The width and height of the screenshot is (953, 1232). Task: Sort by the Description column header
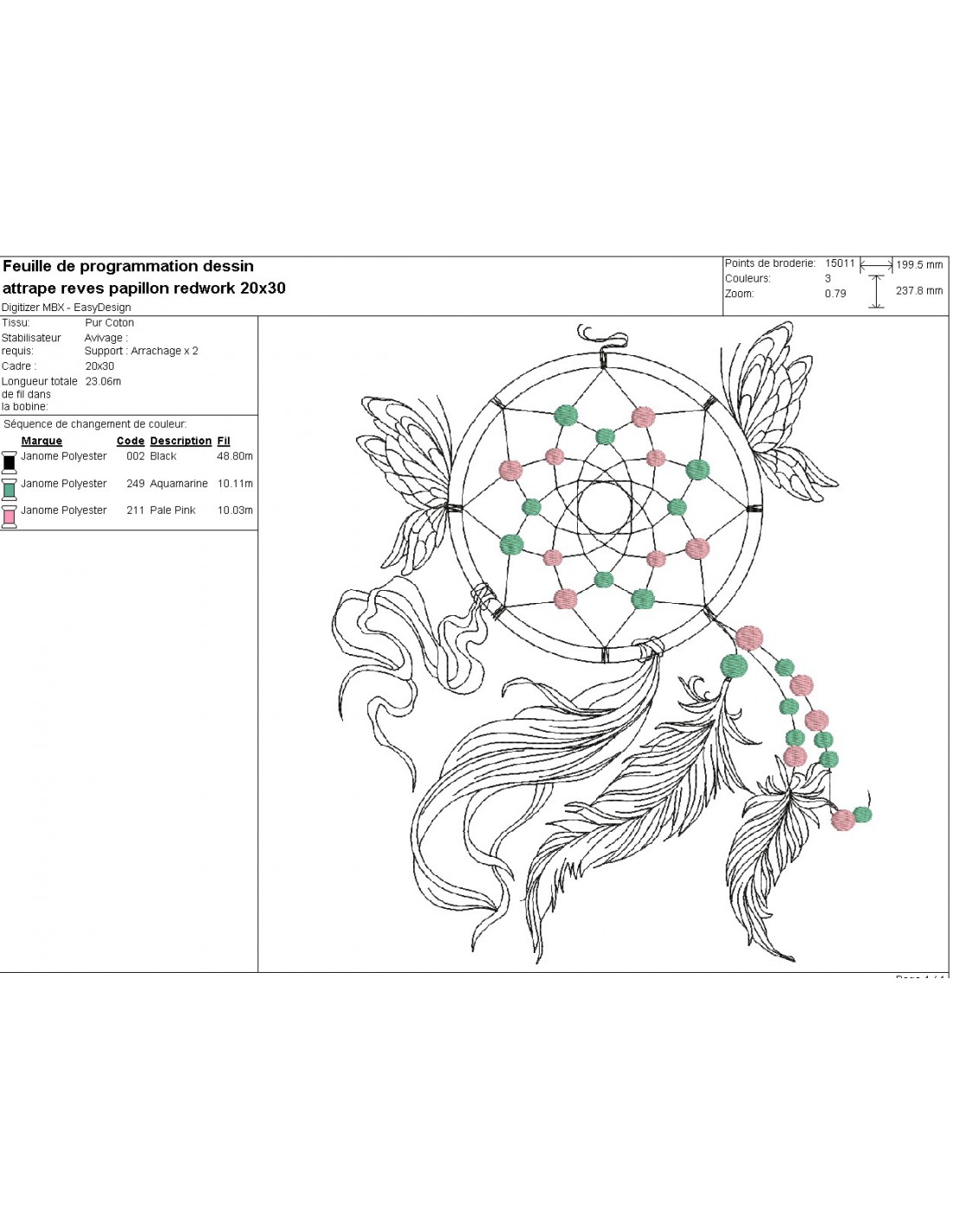point(180,441)
